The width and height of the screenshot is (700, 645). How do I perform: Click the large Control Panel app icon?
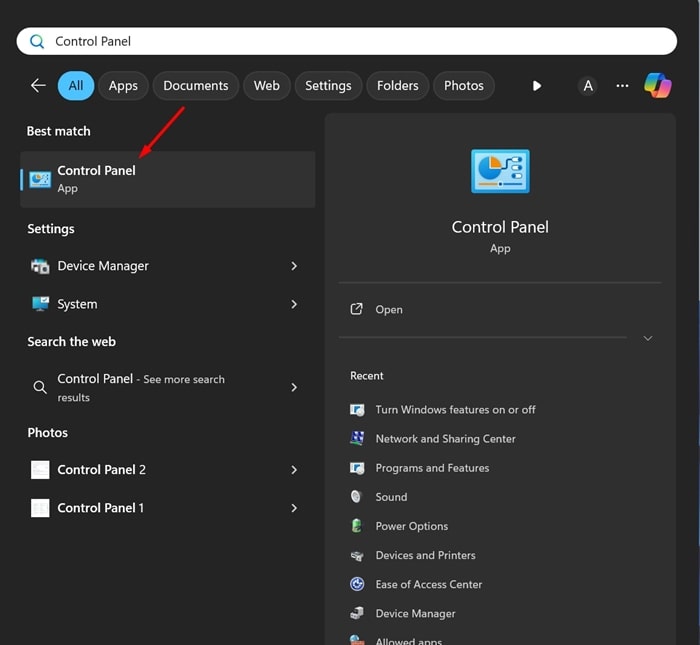[500, 172]
